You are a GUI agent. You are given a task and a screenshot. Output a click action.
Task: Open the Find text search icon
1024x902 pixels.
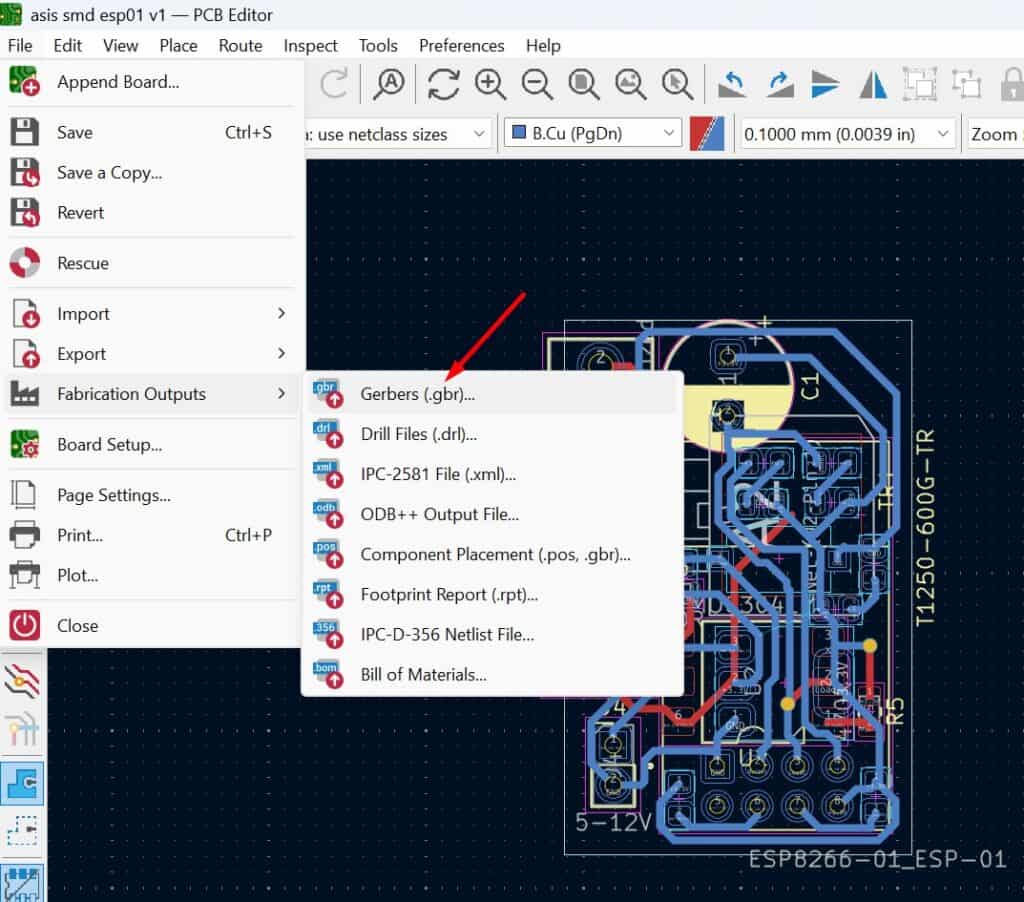tap(389, 85)
